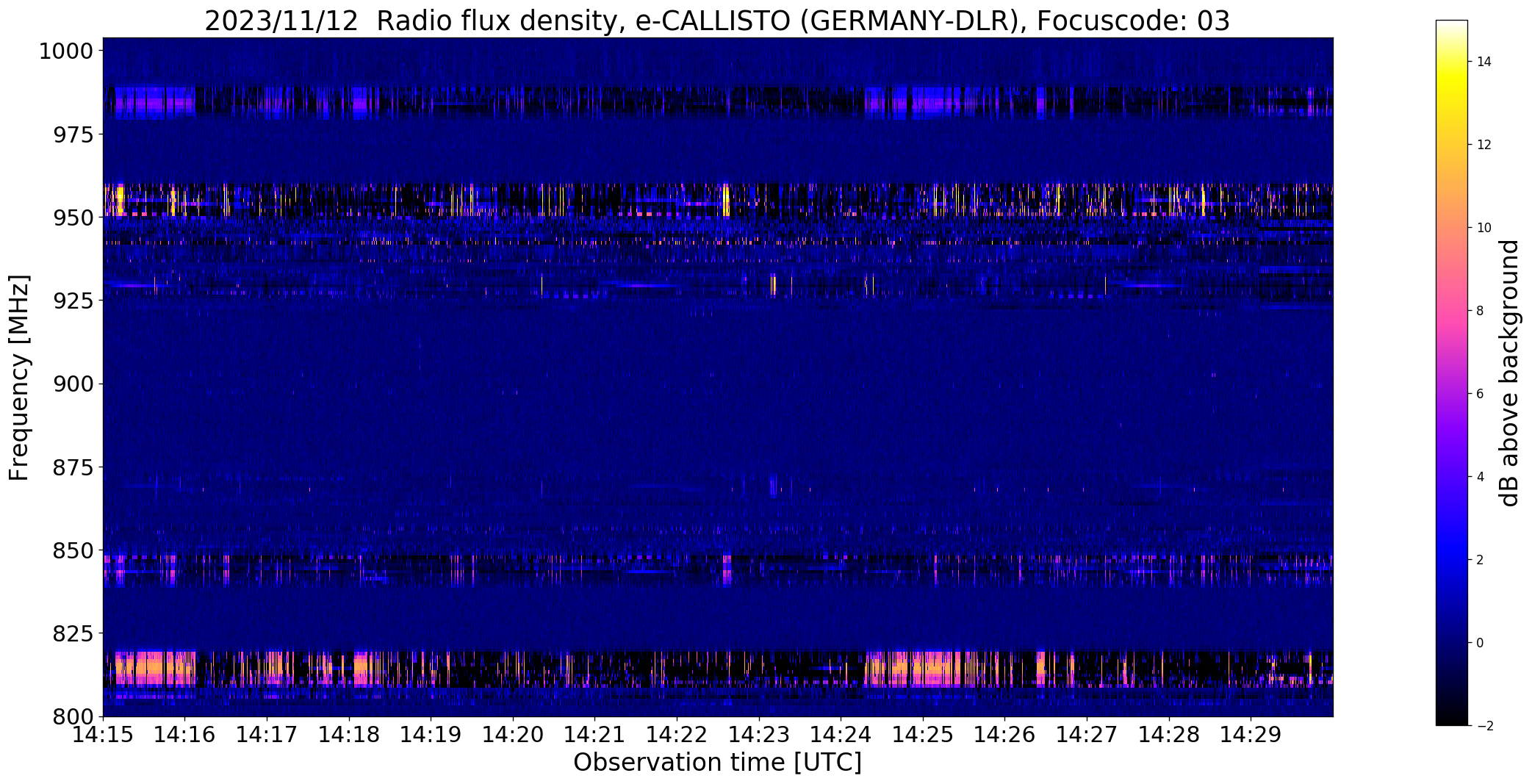Click the bright yellow burst near 14:23 at 930 MHz
Screen dimensions: 1532x784
(x=774, y=285)
